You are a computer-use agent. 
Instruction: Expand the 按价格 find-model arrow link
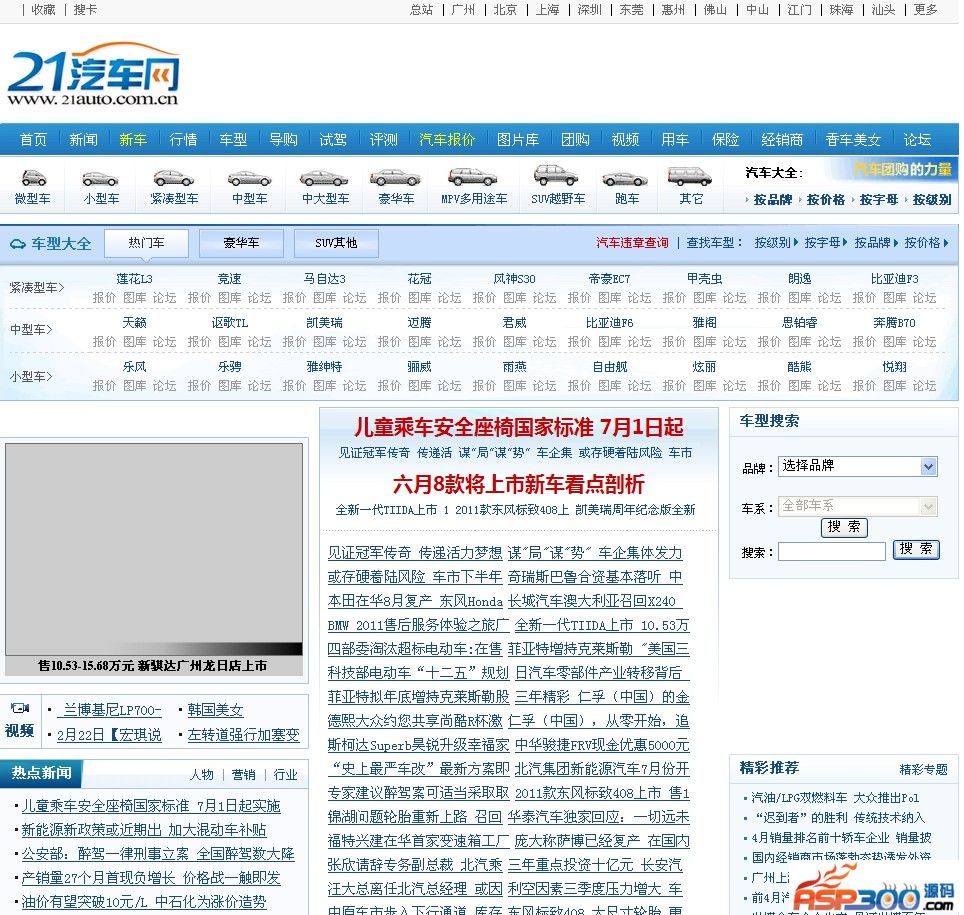(x=926, y=243)
